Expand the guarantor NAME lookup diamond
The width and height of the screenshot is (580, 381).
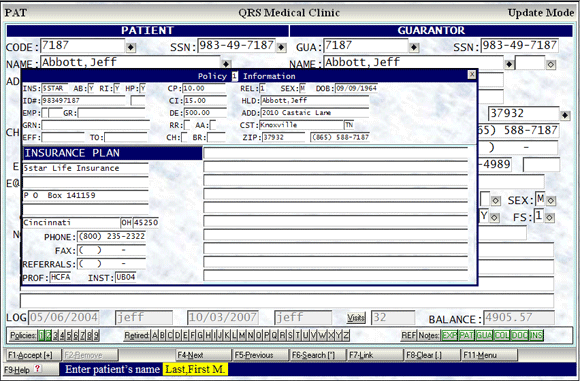tap(509, 64)
